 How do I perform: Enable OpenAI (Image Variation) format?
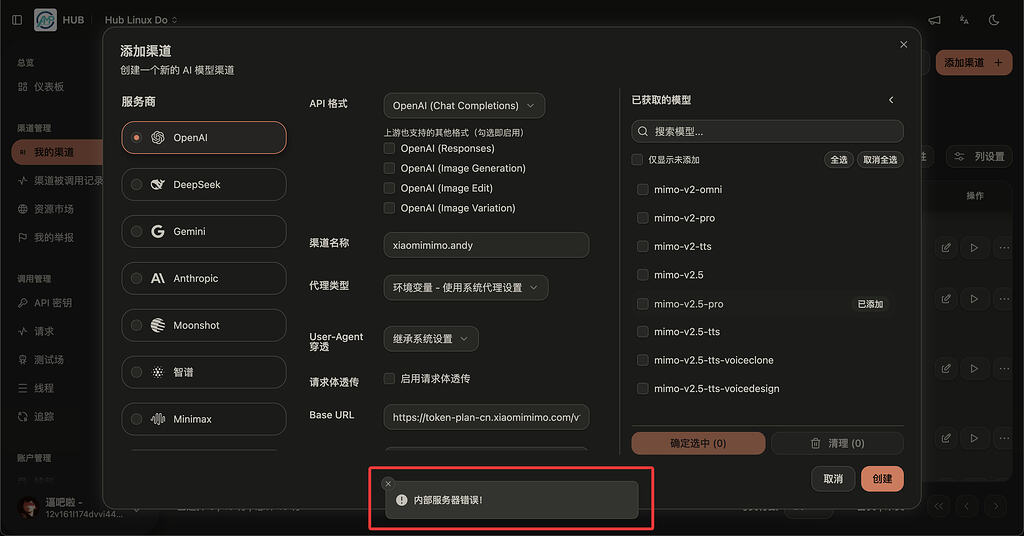tap(389, 208)
